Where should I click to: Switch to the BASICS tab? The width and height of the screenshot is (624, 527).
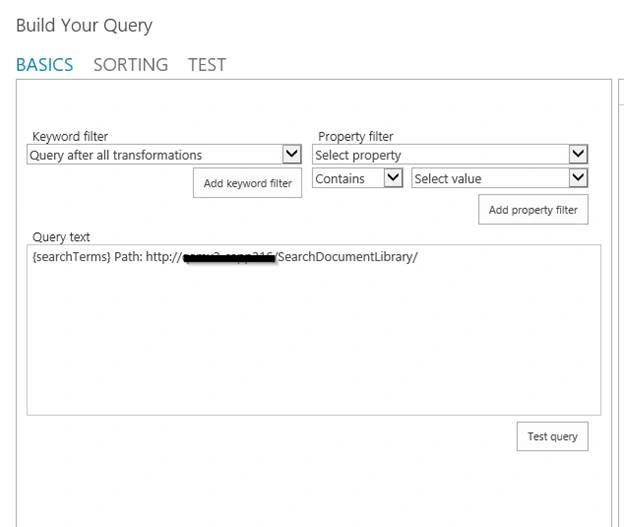[45, 65]
